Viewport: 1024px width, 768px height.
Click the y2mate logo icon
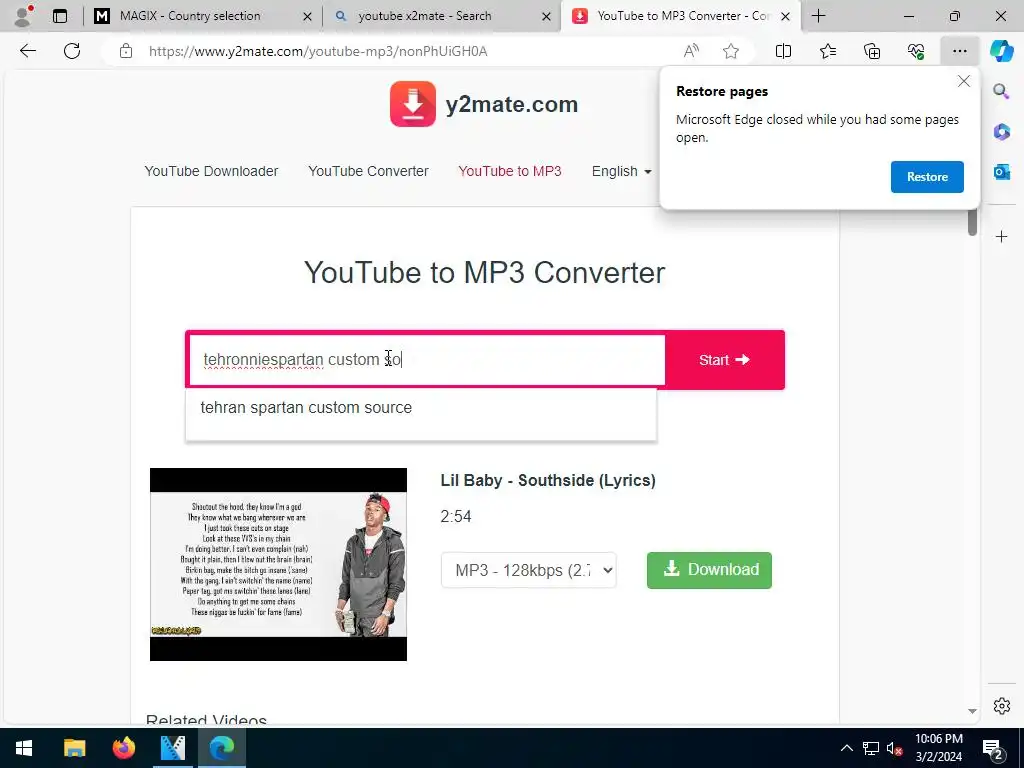[x=413, y=104]
